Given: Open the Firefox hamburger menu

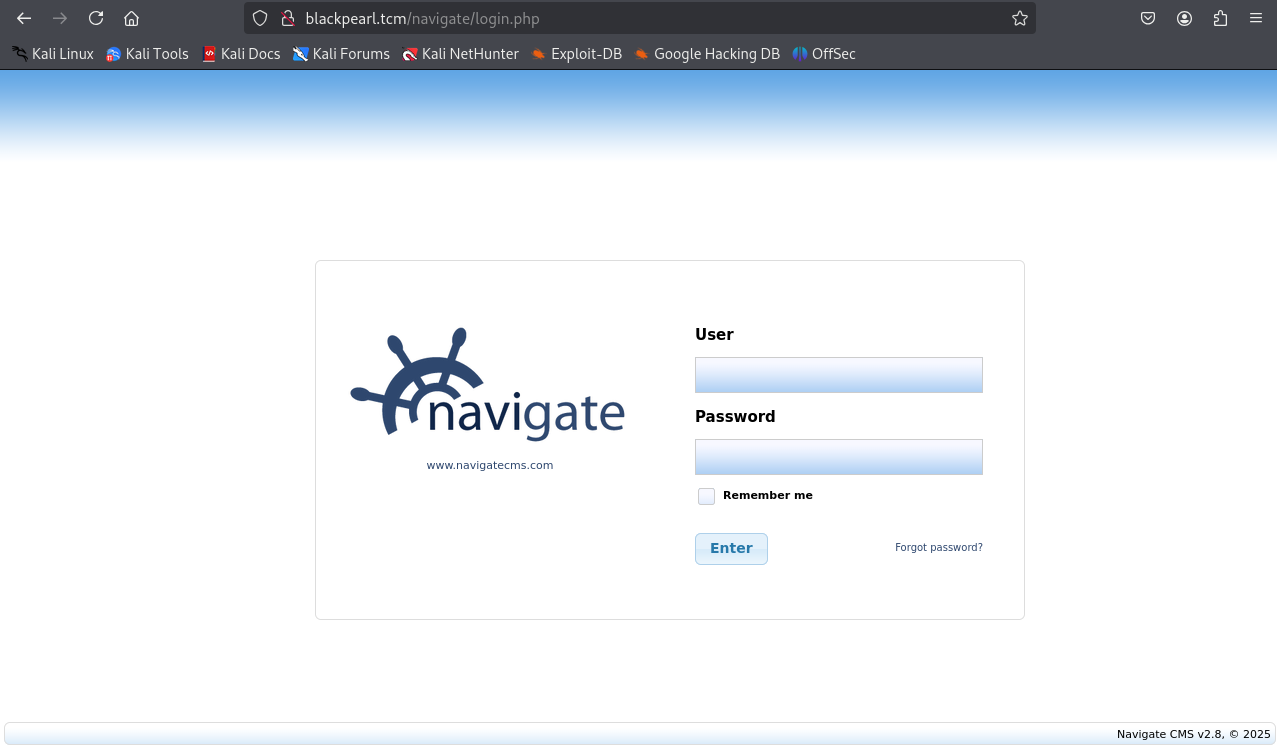Looking at the screenshot, I should 1256,18.
